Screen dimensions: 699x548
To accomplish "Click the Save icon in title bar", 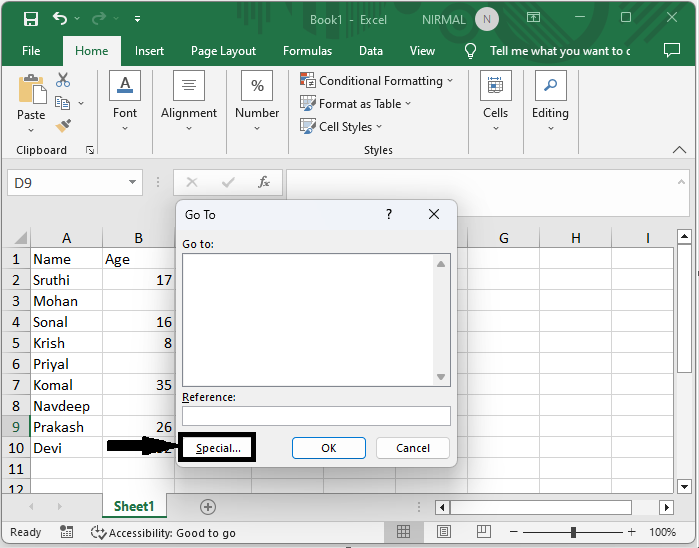I will click(x=31, y=19).
